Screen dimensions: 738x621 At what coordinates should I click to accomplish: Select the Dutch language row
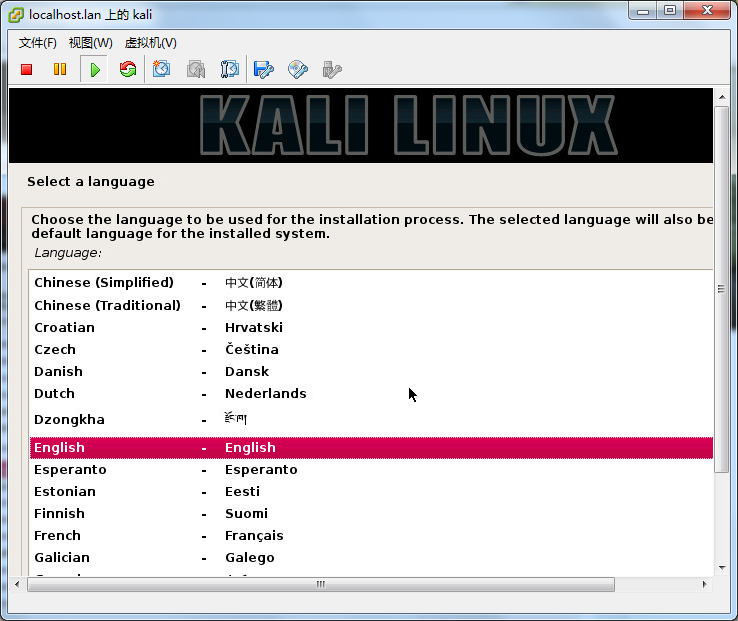point(371,394)
